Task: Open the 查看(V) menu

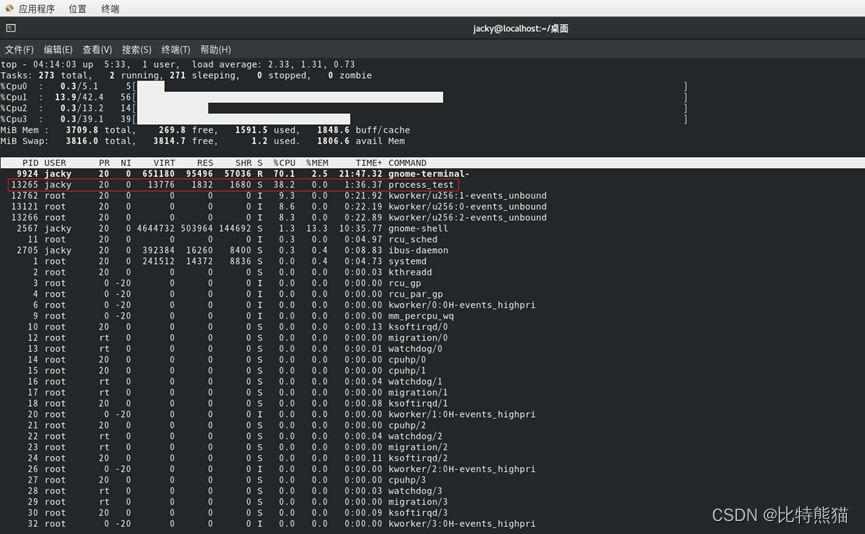Action: click(97, 49)
